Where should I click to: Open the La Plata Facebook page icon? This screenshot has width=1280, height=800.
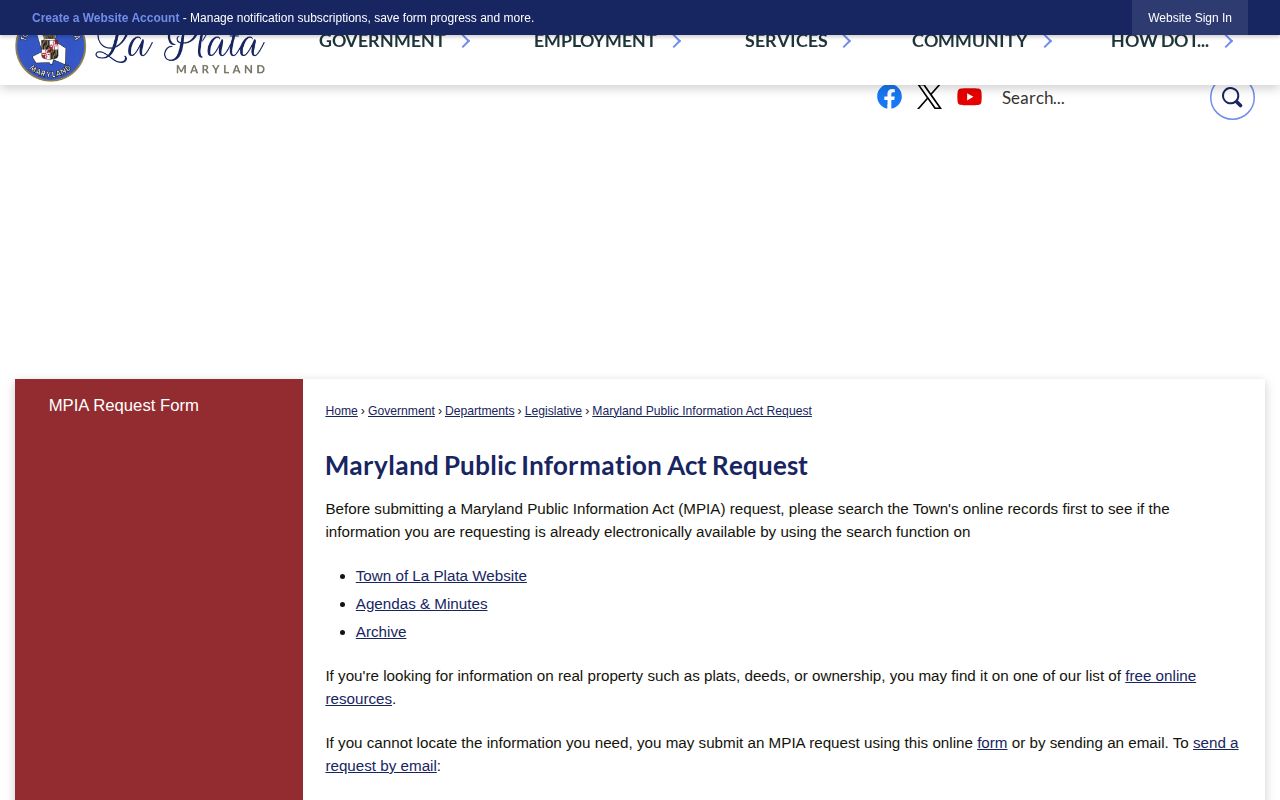(889, 97)
